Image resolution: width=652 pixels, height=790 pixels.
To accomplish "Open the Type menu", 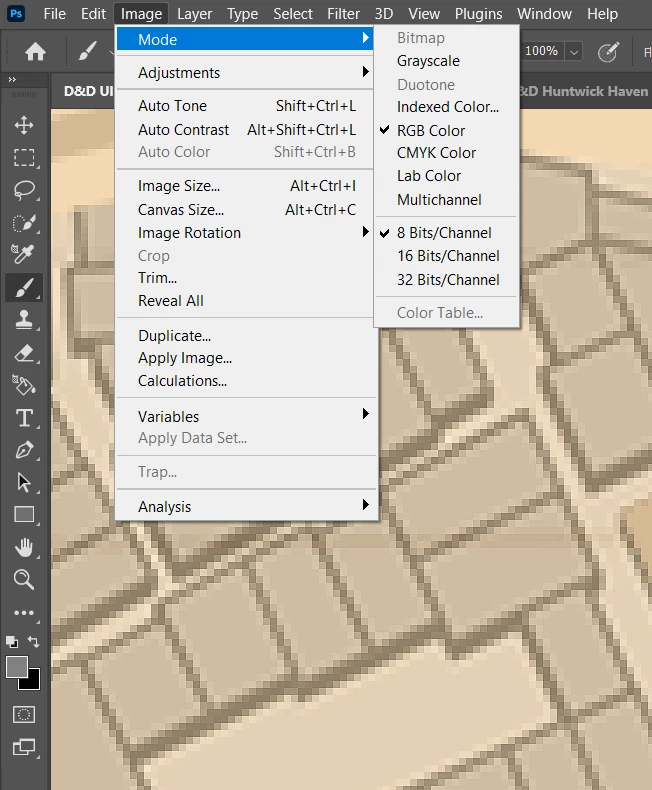I will 242,14.
